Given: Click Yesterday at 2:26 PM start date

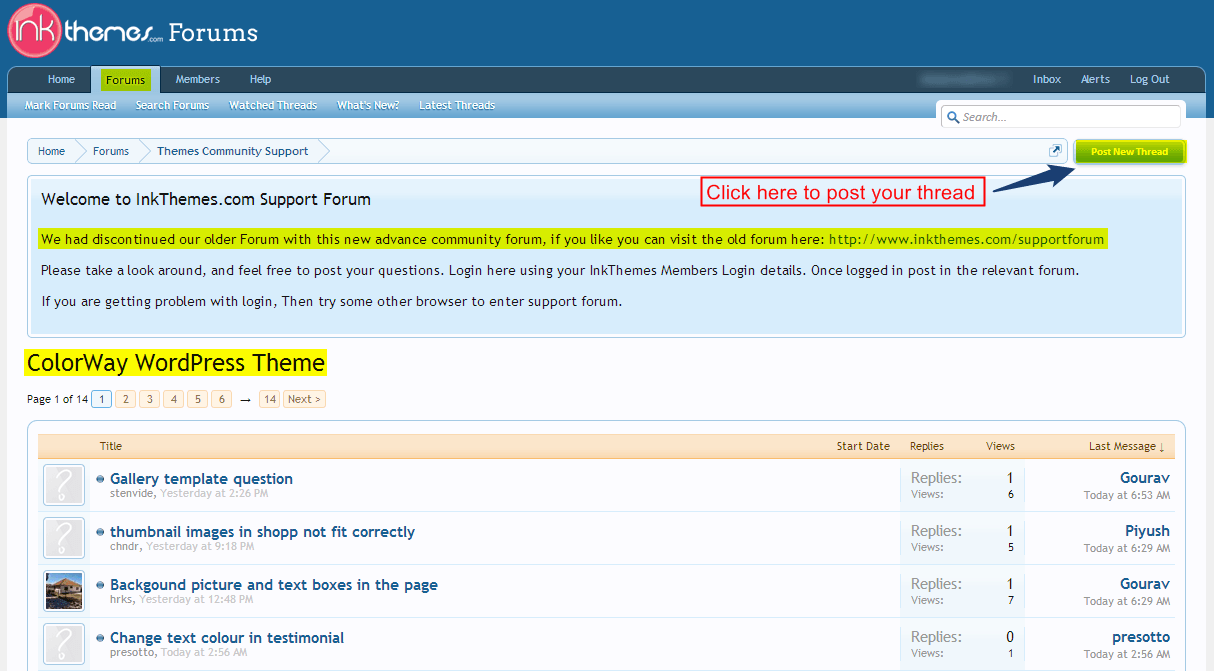Looking at the screenshot, I should 214,494.
